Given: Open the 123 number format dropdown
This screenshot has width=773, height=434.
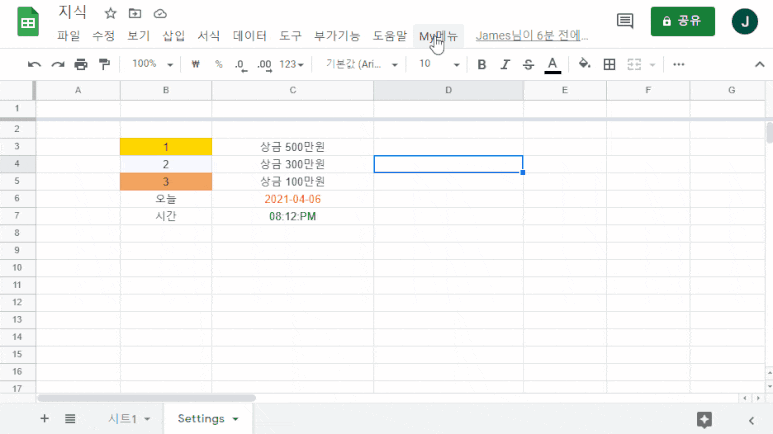Looking at the screenshot, I should 291,65.
